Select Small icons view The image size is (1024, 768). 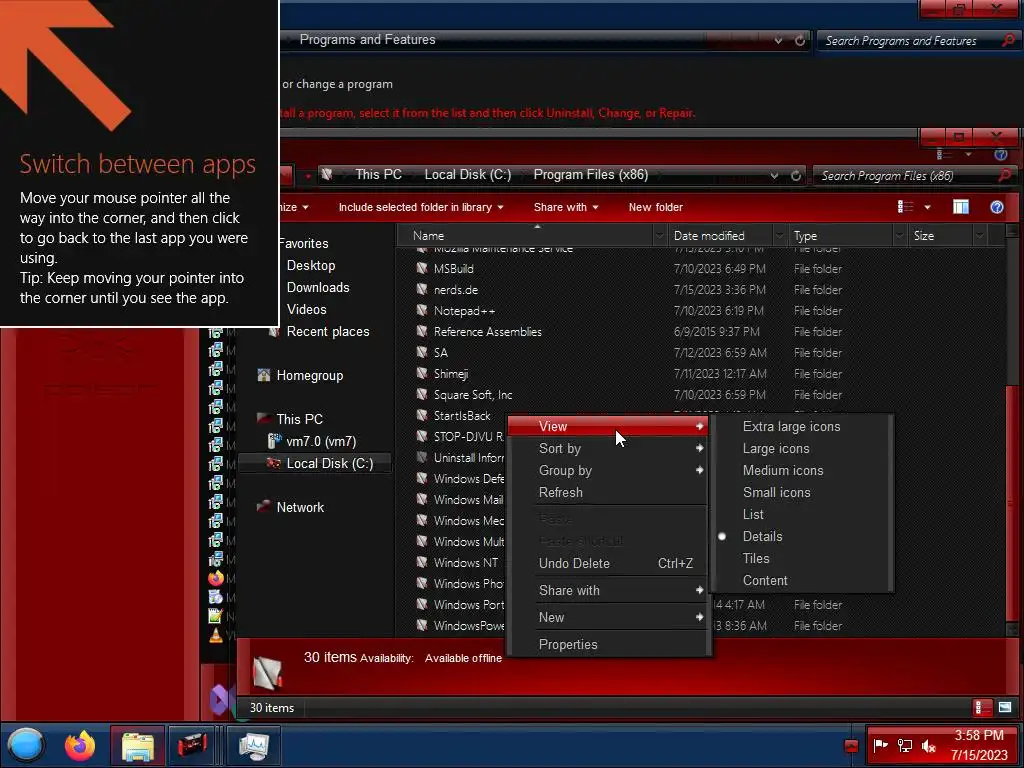click(803, 492)
